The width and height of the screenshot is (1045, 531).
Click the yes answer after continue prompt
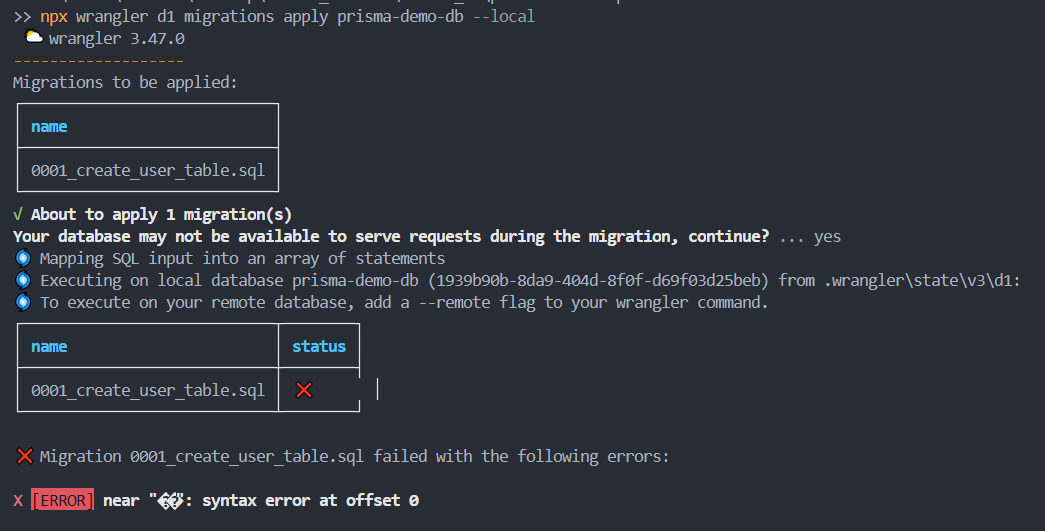point(827,236)
